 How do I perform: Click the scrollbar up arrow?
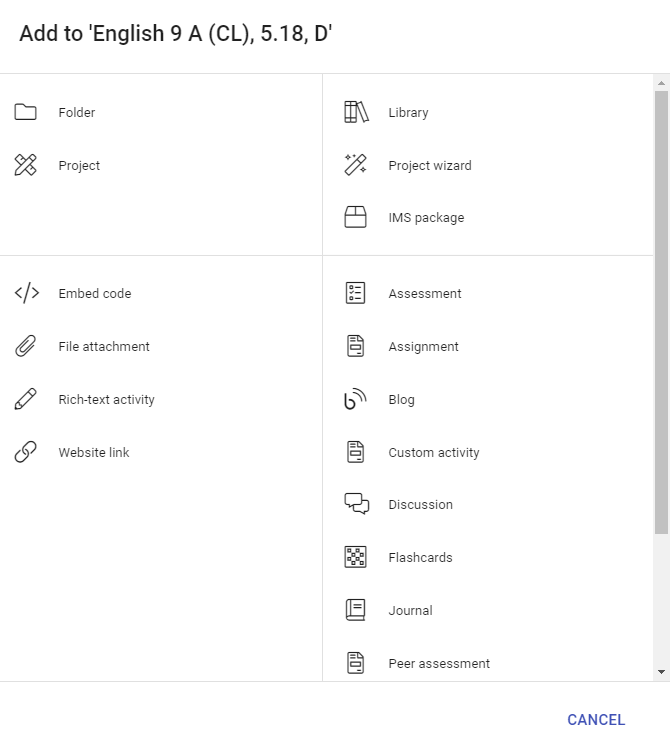[x=661, y=83]
